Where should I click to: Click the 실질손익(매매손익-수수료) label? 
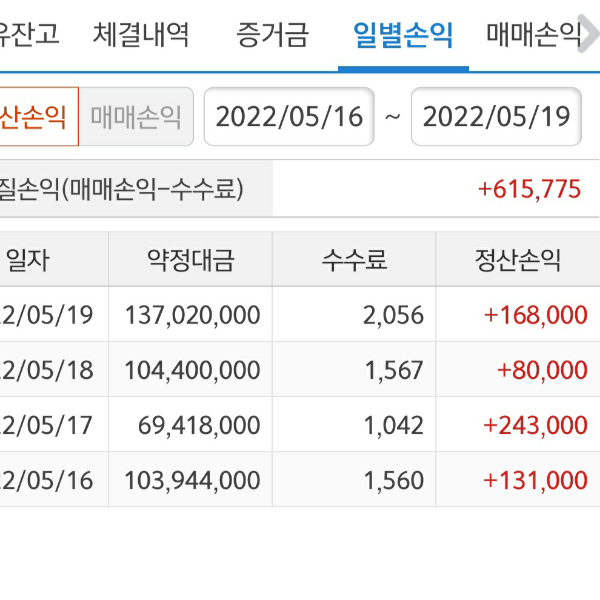click(x=122, y=189)
